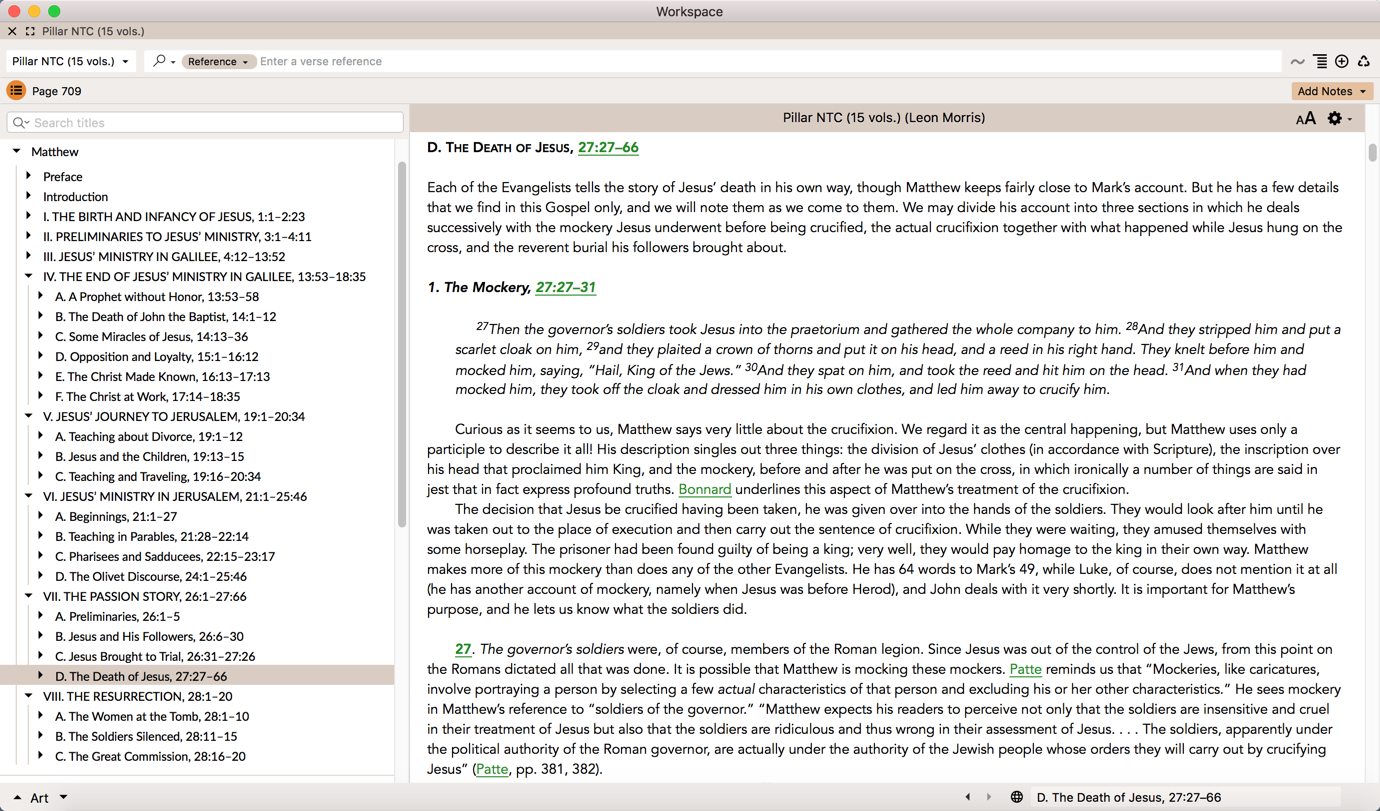Select D. The Death of Jesus in tree
This screenshot has width=1380, height=811.
click(141, 677)
